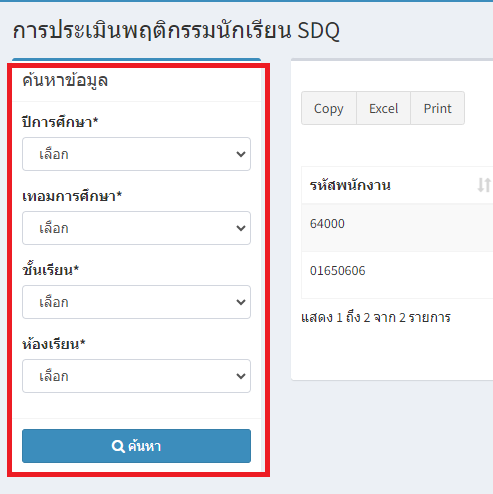
Task: Open the ชั้นเรียน dropdown
Action: (x=136, y=302)
